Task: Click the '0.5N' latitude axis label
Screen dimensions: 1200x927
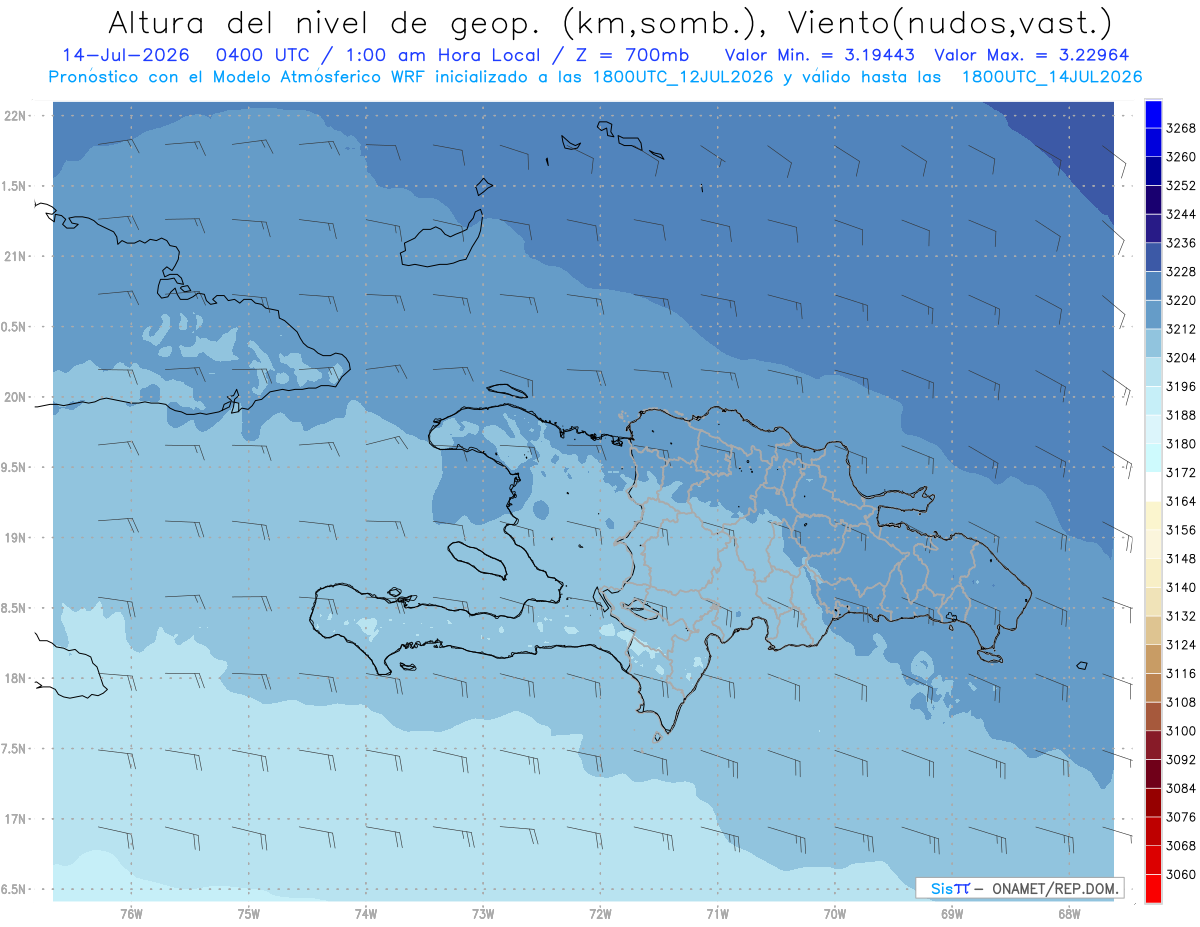Action: tap(13, 327)
